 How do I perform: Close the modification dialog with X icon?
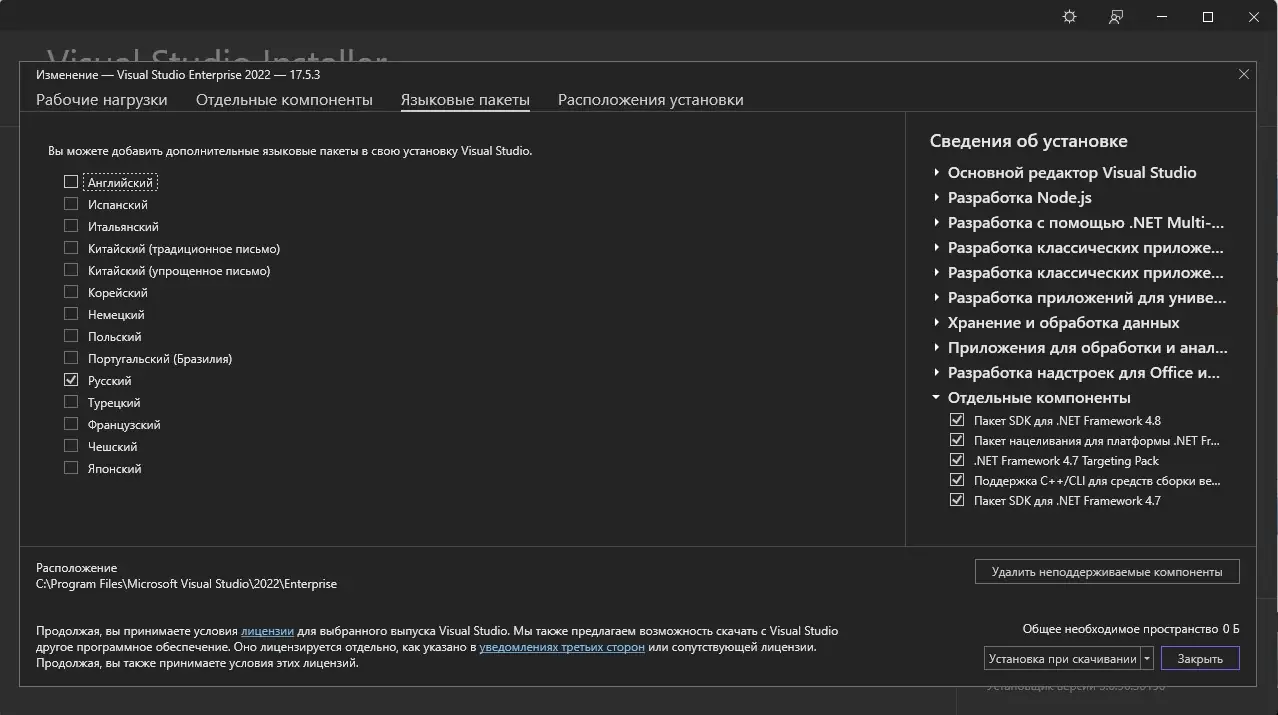coord(1244,75)
